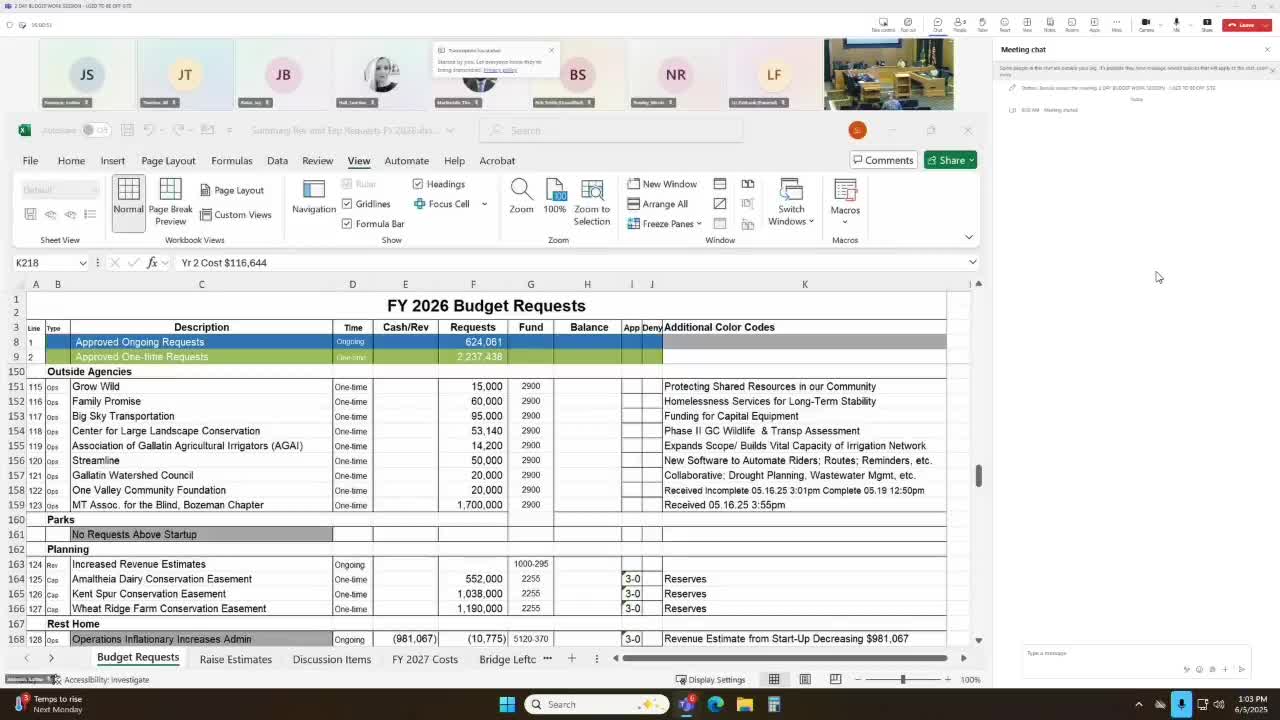Expand the Name Box dropdown arrow
The image size is (1280, 720).
[x=82, y=263]
